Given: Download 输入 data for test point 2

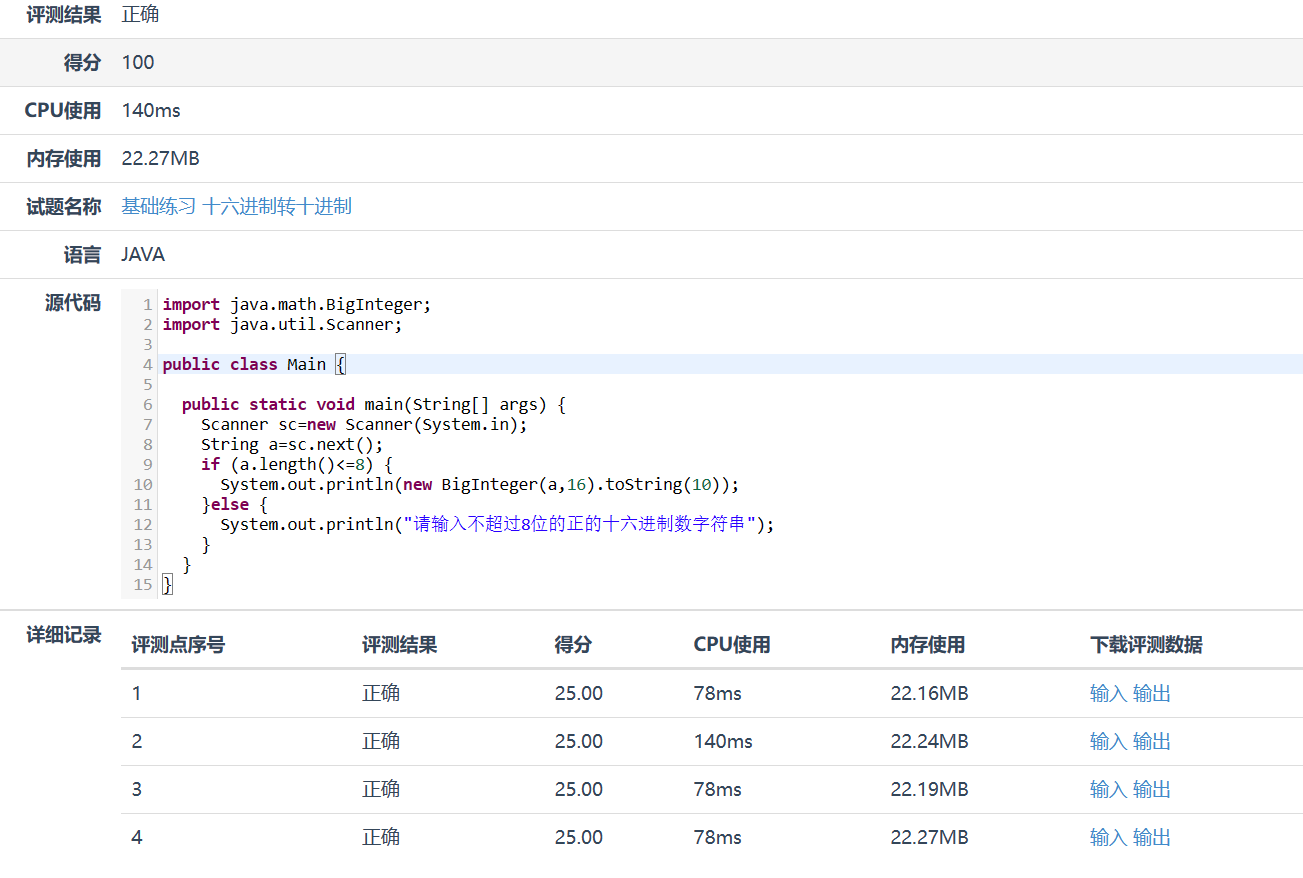Looking at the screenshot, I should coord(1107,742).
